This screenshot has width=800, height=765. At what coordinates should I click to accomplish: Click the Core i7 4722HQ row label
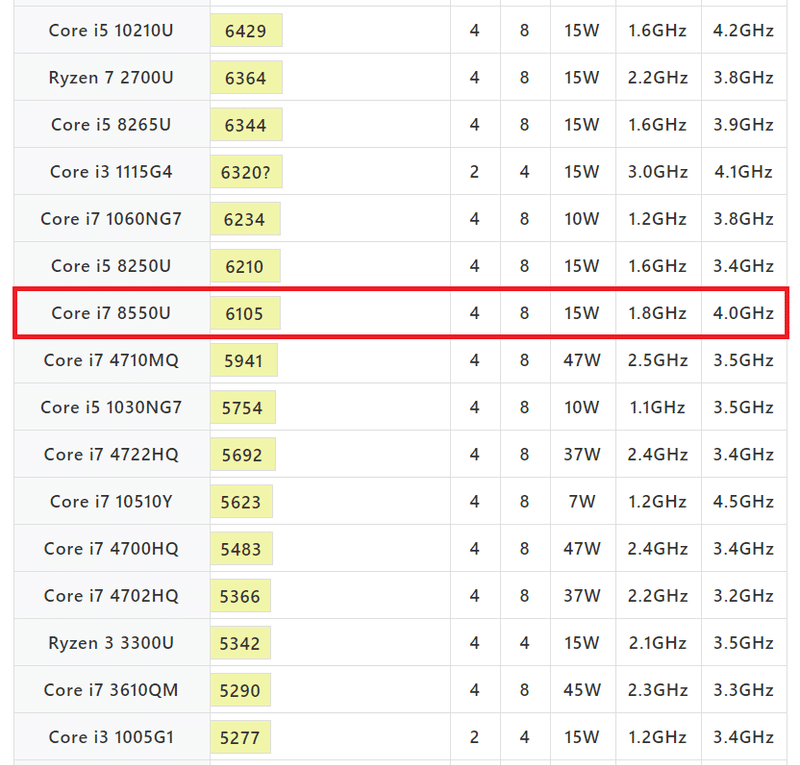(111, 454)
